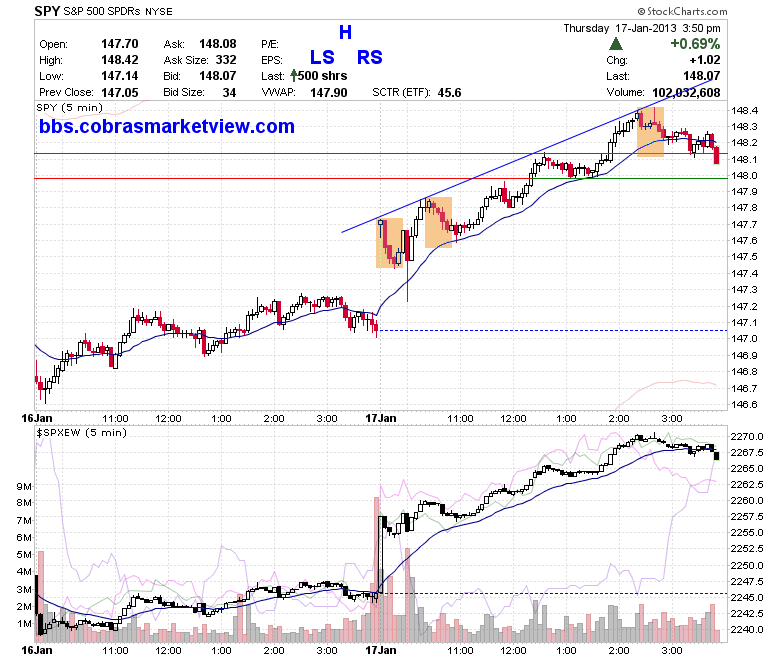Click the green up-triangle change indicator

[616, 44]
